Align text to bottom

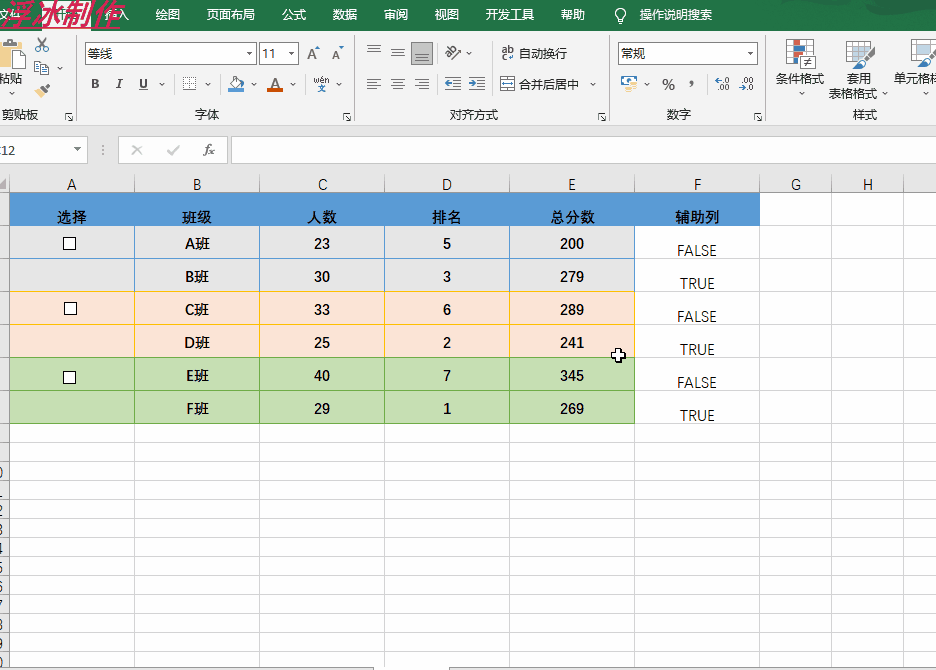(421, 54)
